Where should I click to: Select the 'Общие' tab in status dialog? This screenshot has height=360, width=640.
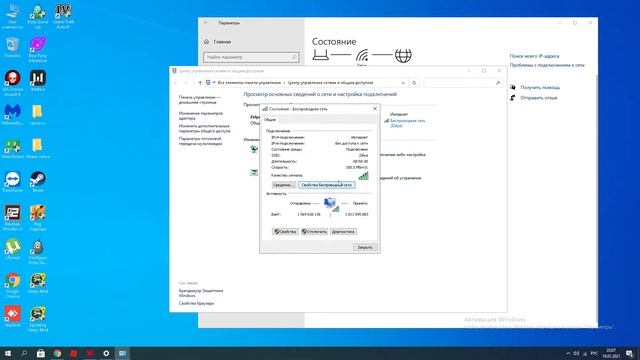coord(270,120)
